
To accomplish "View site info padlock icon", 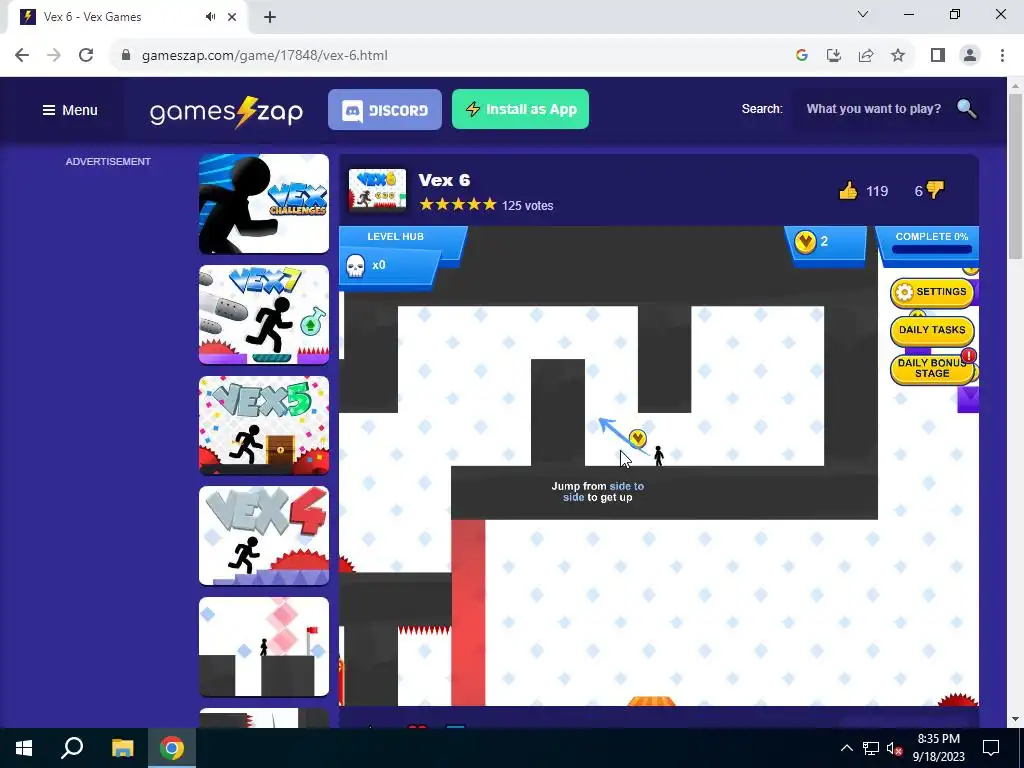I will coord(126,56).
